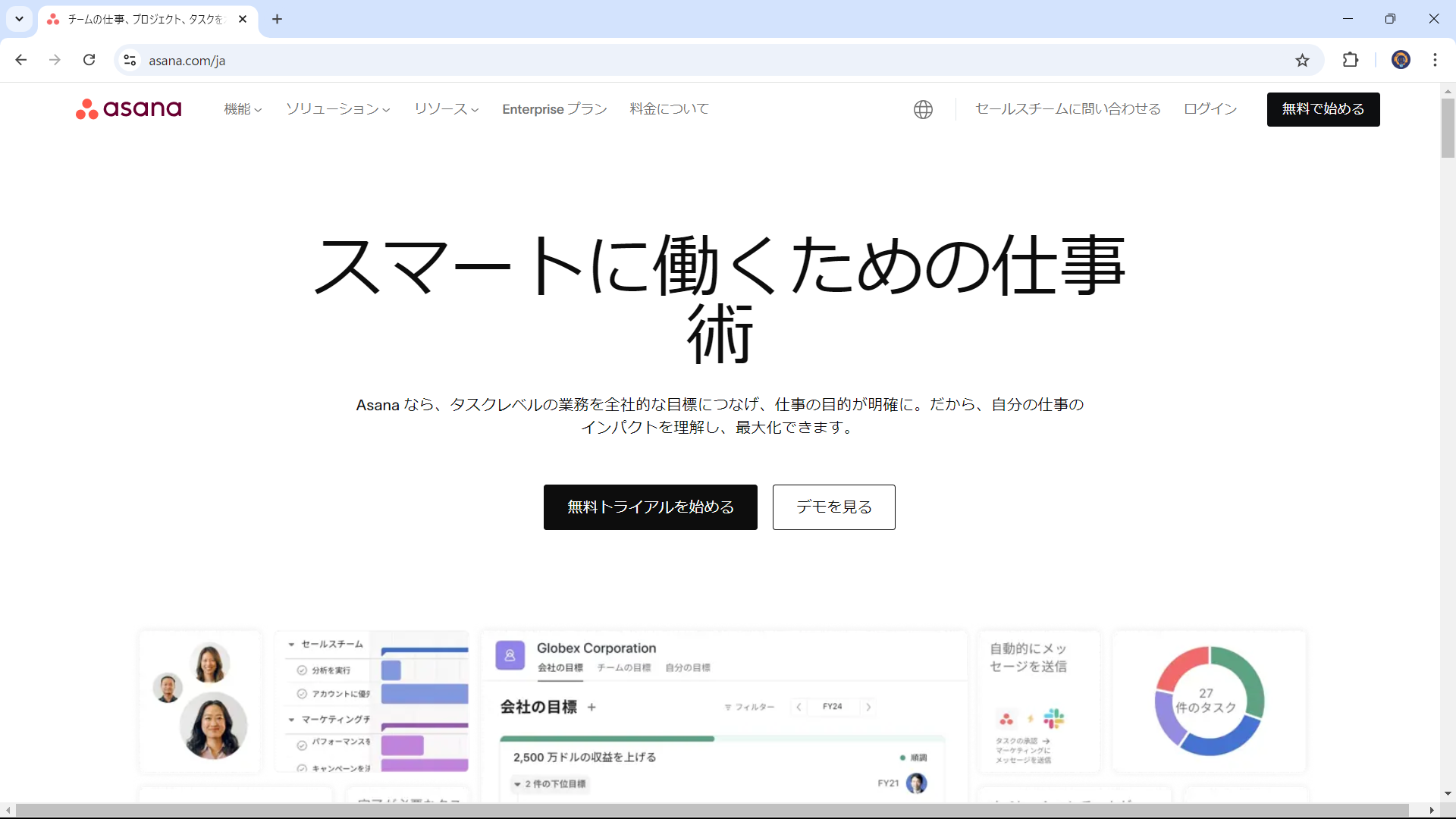1456x819 pixels.
Task: Open the Chrome profile avatar
Action: (x=1401, y=60)
